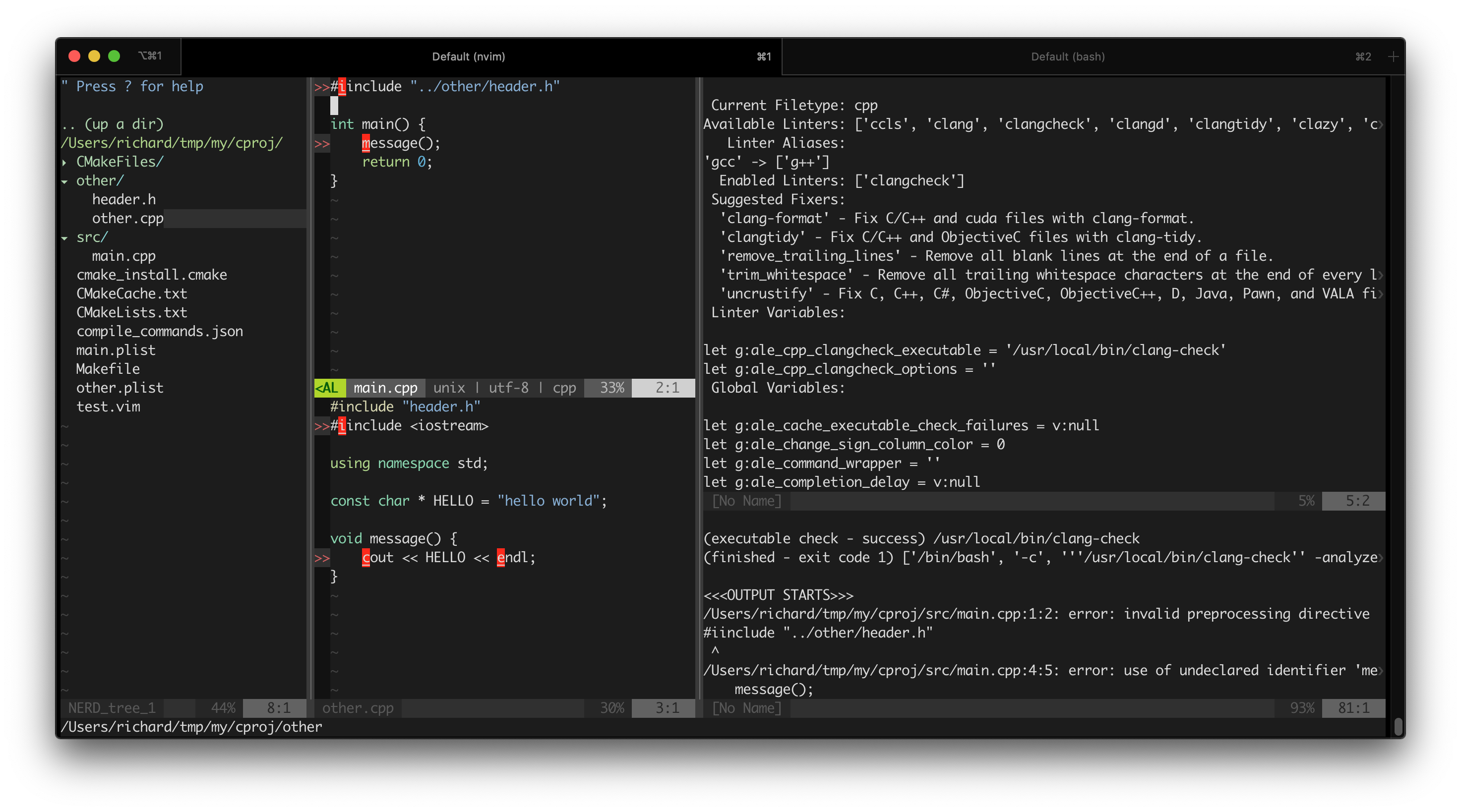Screen dimensions: 1461x812
Task: Click the ⌥⌘1 indicator in window corner
Action: [151, 55]
